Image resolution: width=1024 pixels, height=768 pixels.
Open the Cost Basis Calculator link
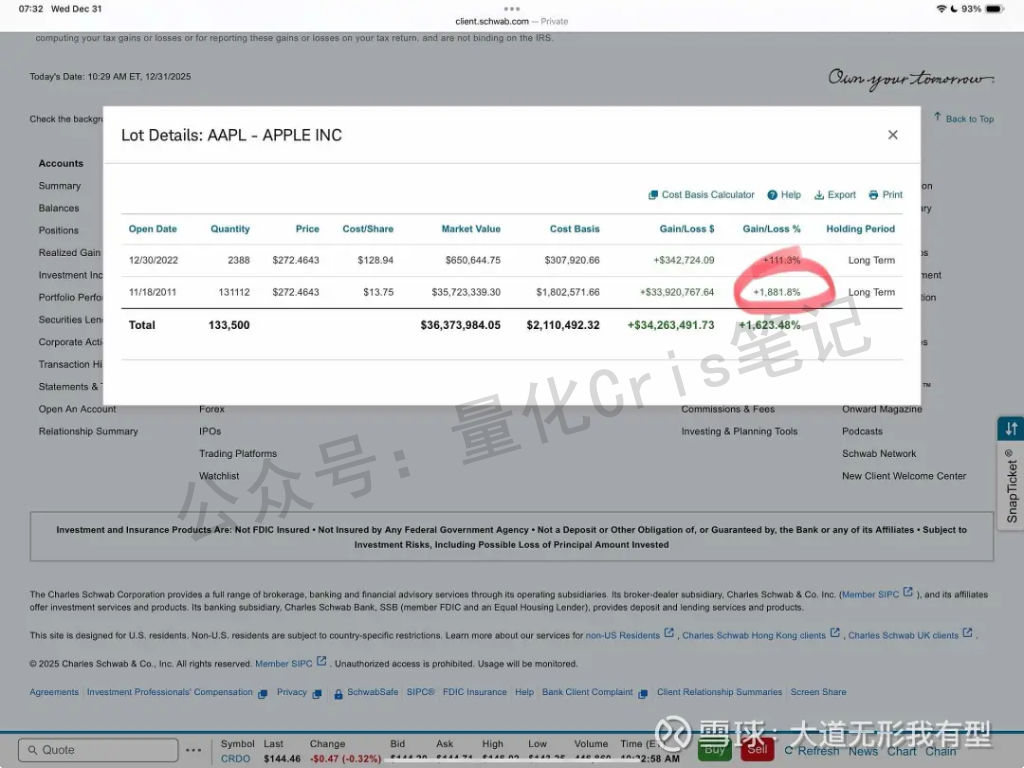tap(701, 195)
